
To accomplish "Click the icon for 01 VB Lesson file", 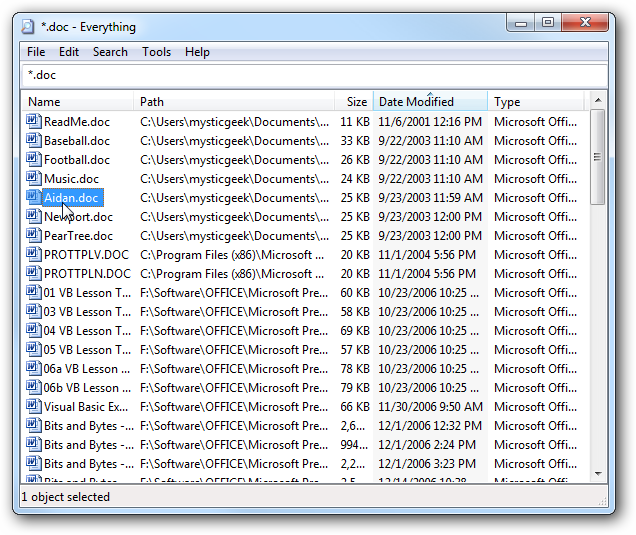I will [x=34, y=292].
